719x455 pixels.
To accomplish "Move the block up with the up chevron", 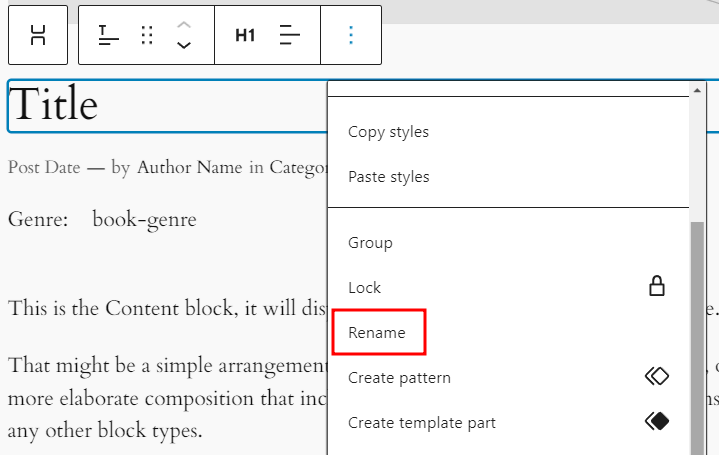I will (184, 24).
